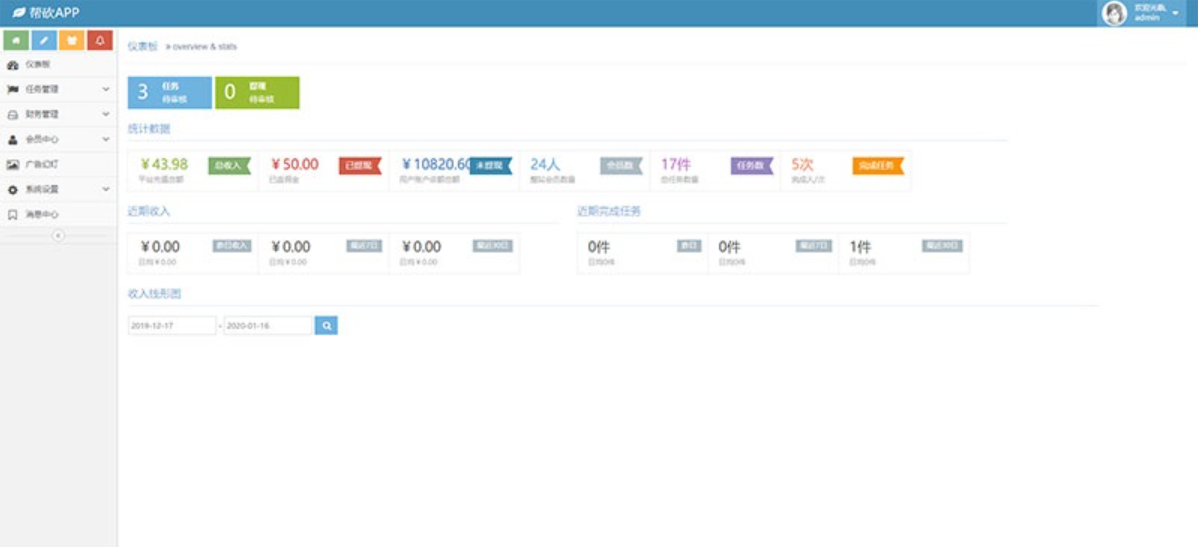Open the 仪表板 sidebar menu item

pos(58,65)
